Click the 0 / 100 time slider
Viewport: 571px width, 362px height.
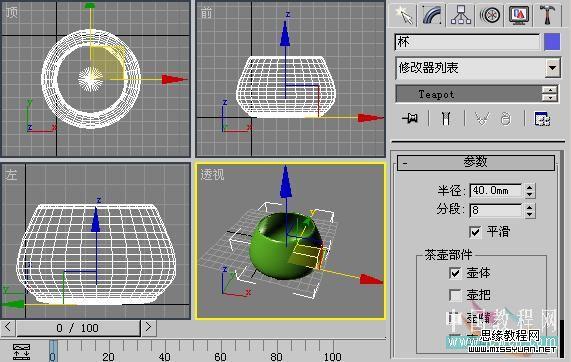coord(78,328)
